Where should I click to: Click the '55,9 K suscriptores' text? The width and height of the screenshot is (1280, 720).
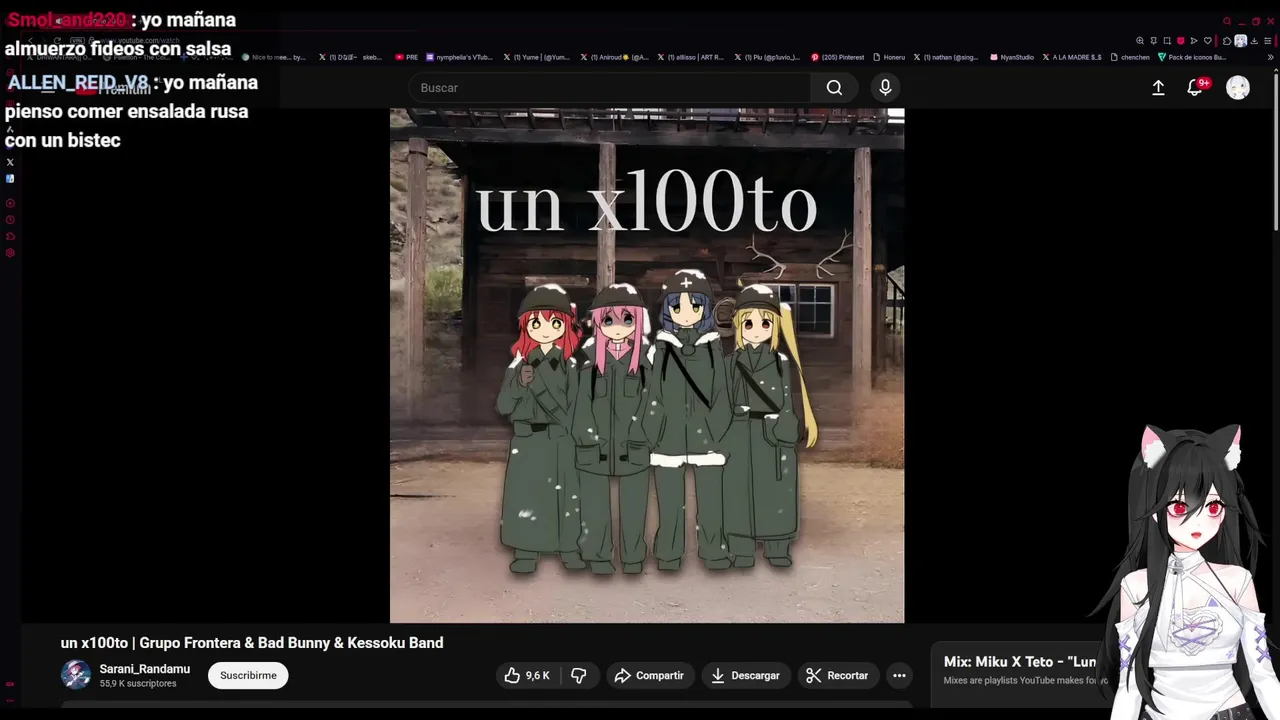click(x=138, y=684)
